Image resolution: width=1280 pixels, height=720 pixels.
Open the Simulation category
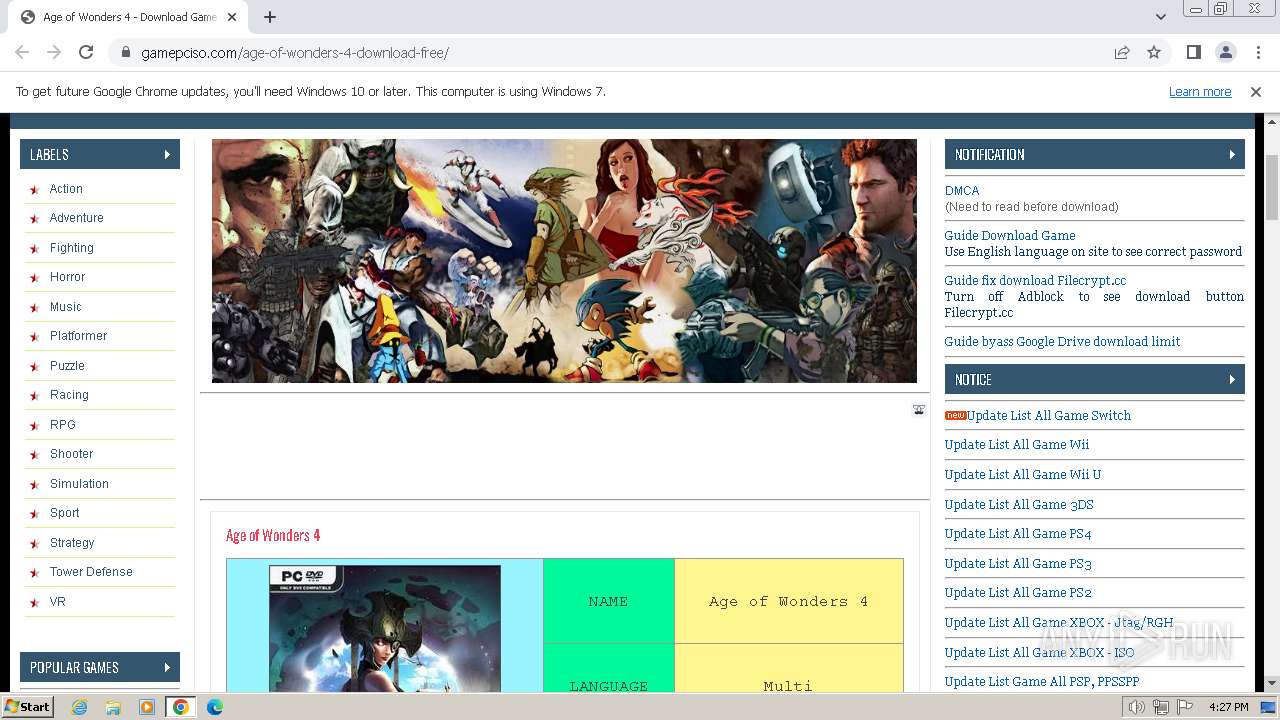(x=79, y=484)
